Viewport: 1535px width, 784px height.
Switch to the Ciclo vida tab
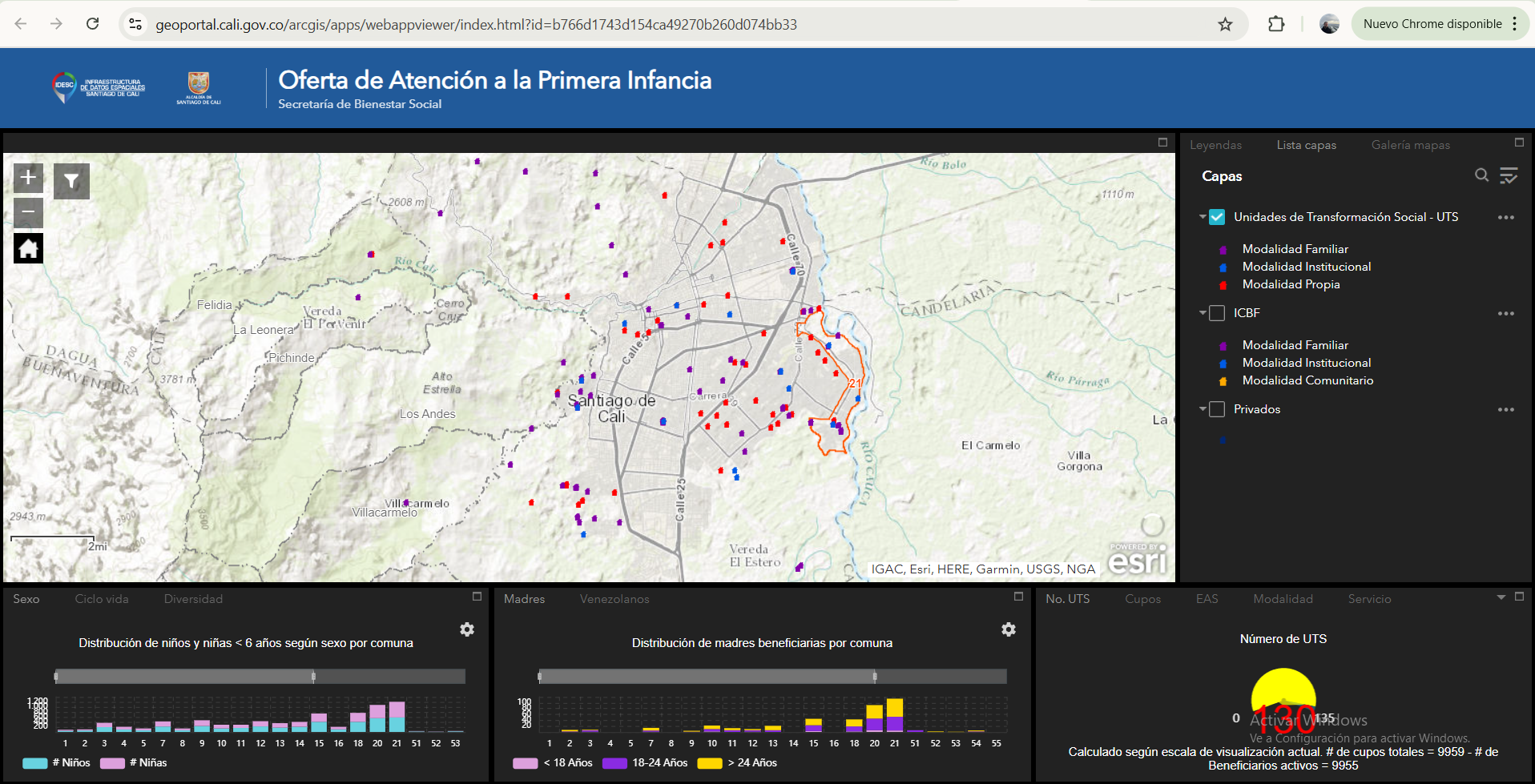[102, 599]
